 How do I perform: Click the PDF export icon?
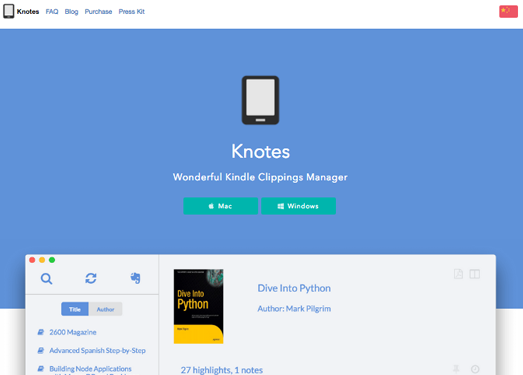(x=459, y=274)
